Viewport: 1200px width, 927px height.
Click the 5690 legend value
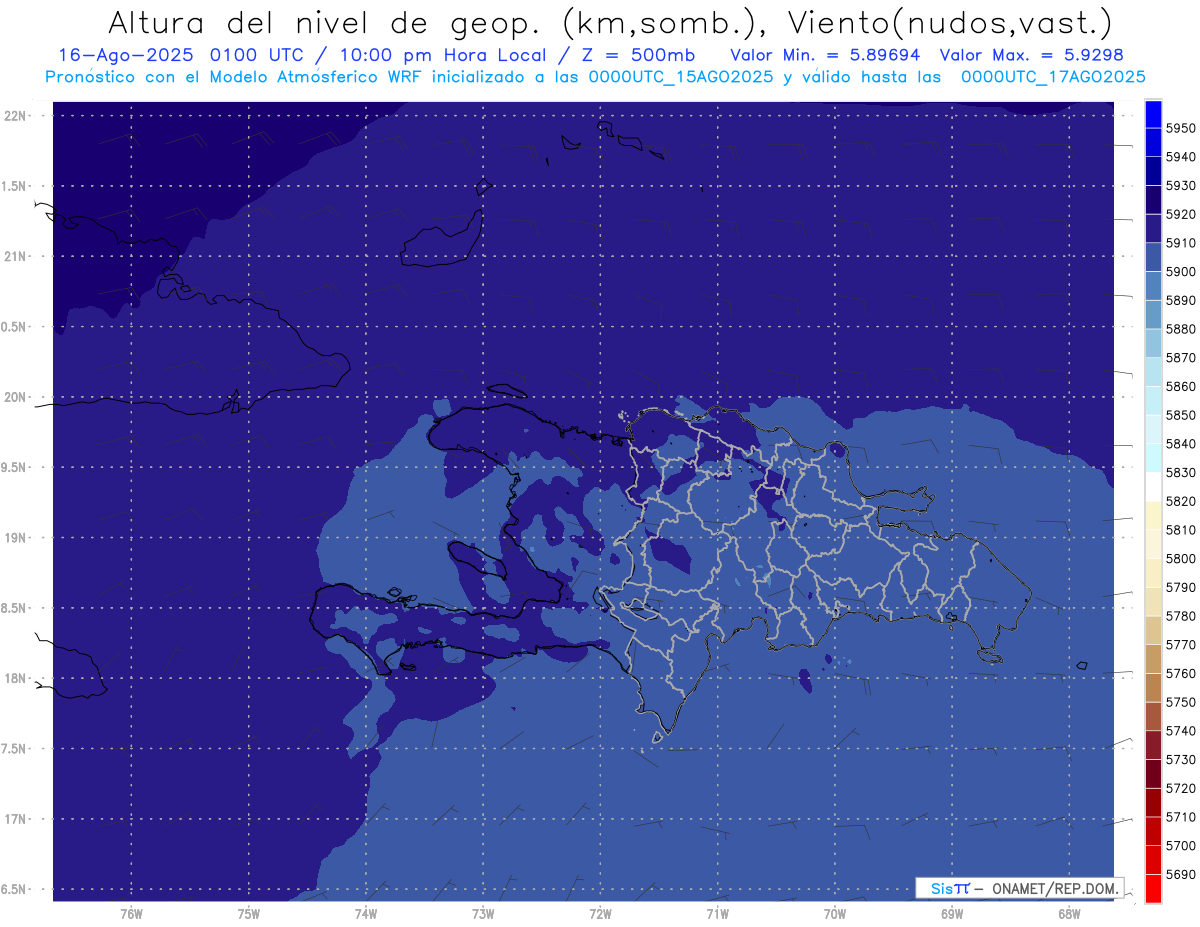click(x=1181, y=875)
